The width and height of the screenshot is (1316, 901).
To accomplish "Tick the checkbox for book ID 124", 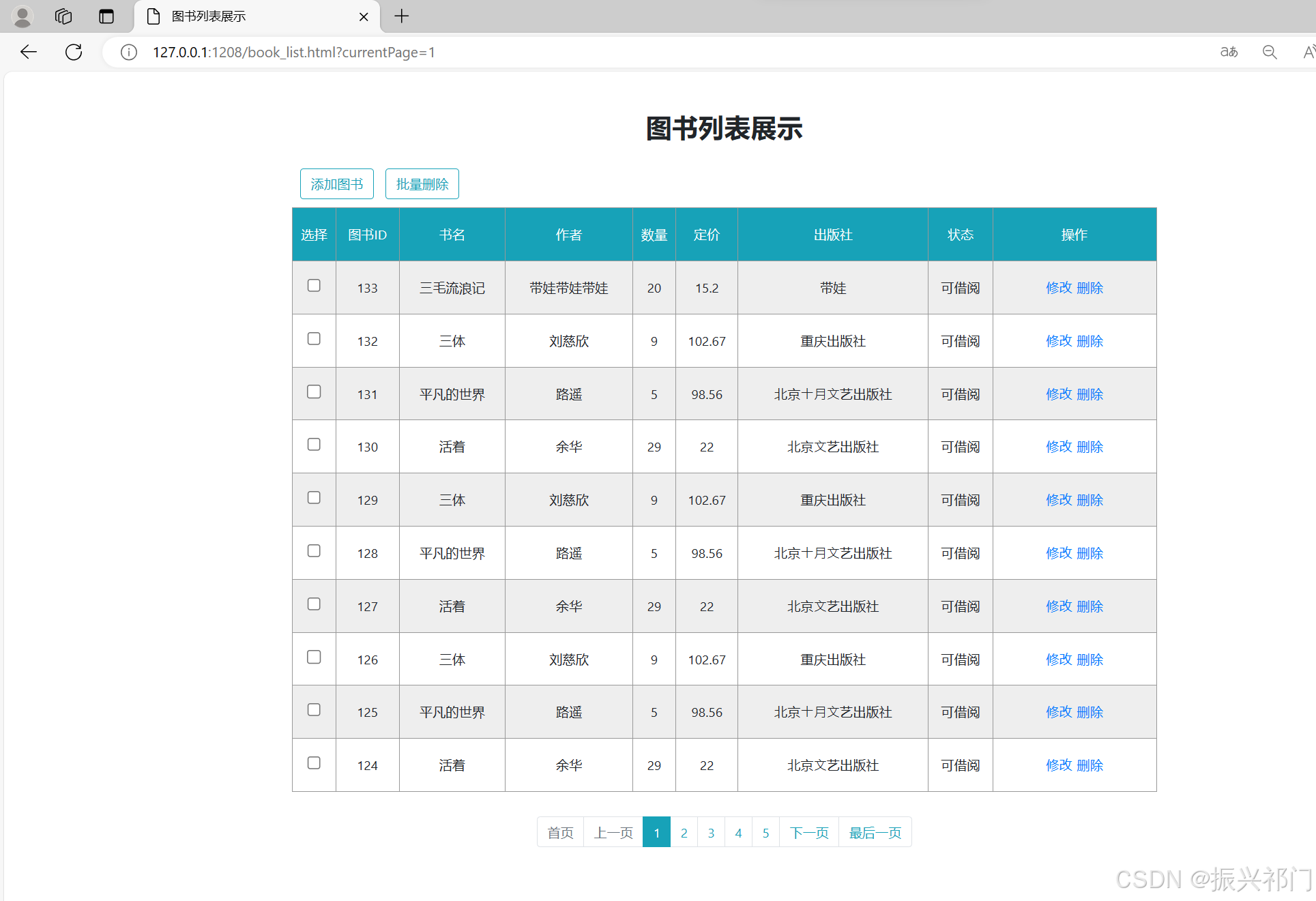I will click(x=314, y=763).
